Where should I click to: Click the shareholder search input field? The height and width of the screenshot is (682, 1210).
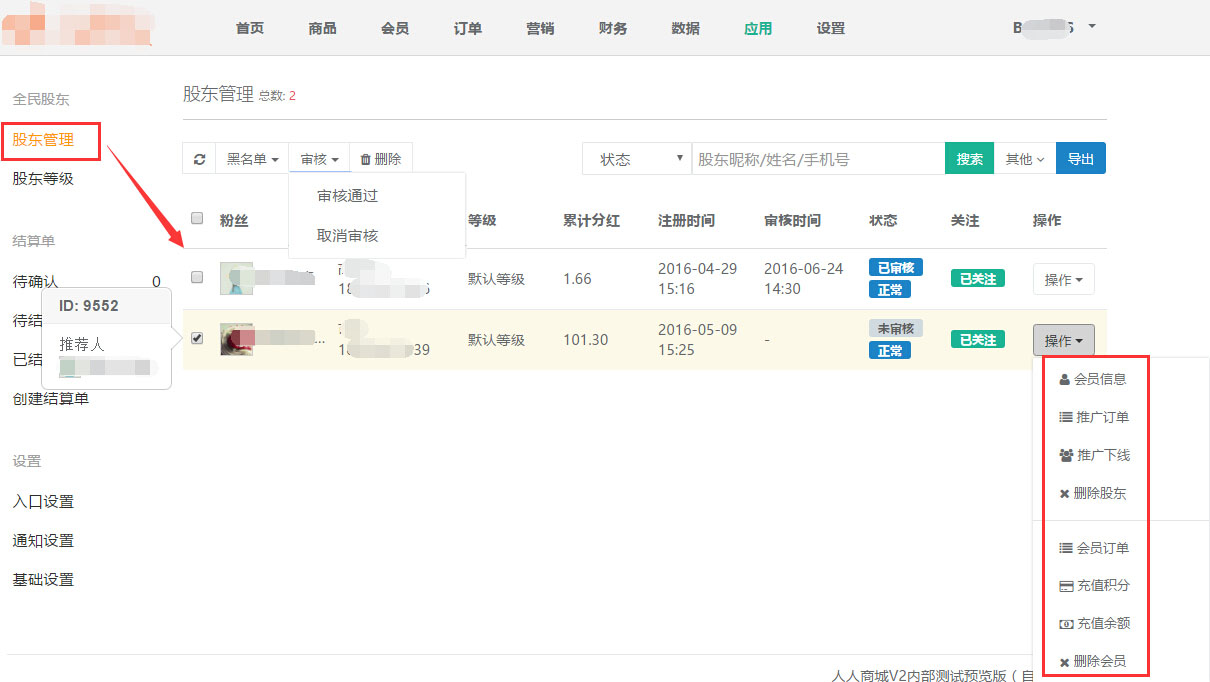[817, 159]
